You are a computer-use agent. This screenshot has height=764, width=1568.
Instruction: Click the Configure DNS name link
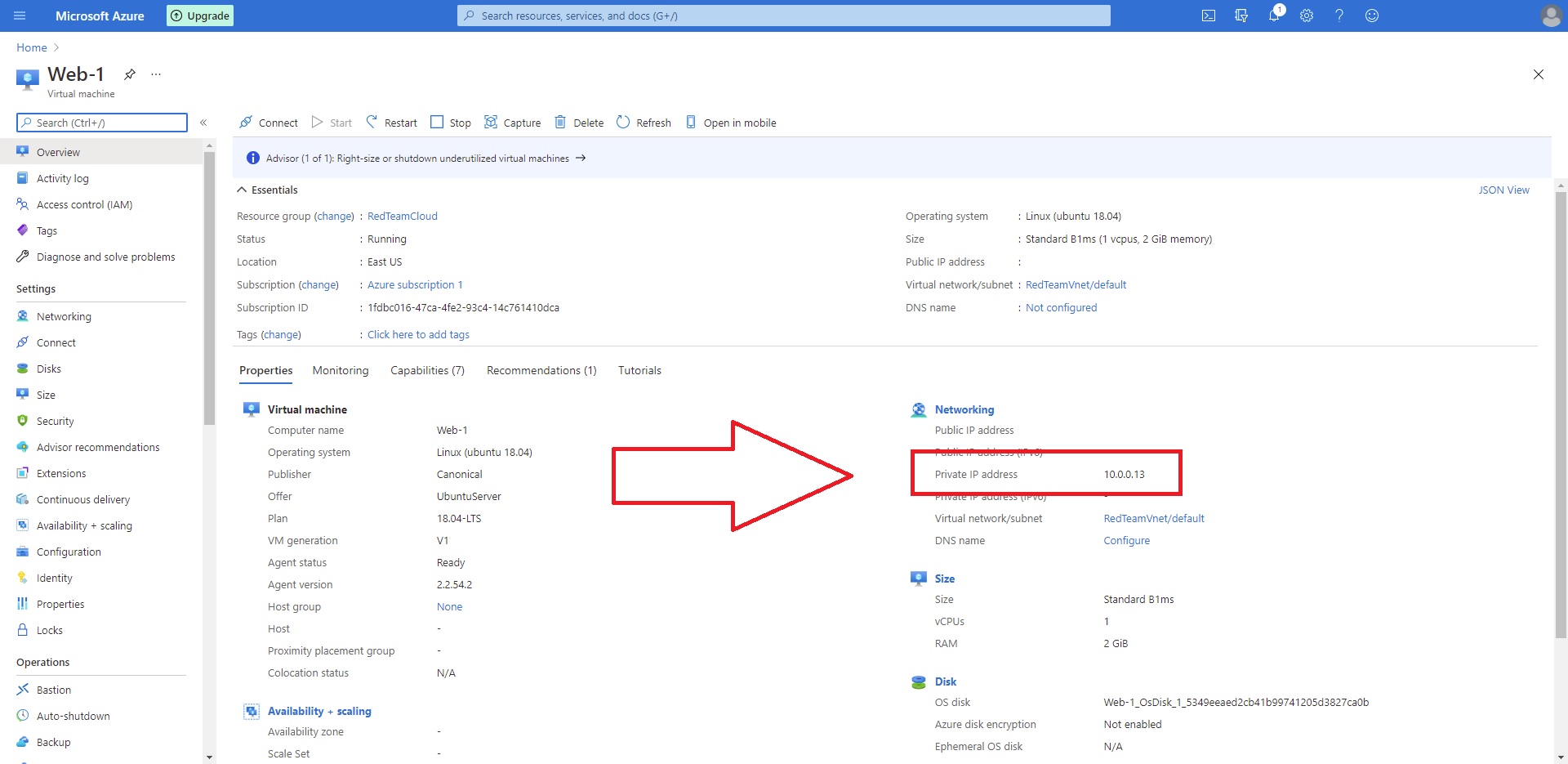(x=1126, y=540)
